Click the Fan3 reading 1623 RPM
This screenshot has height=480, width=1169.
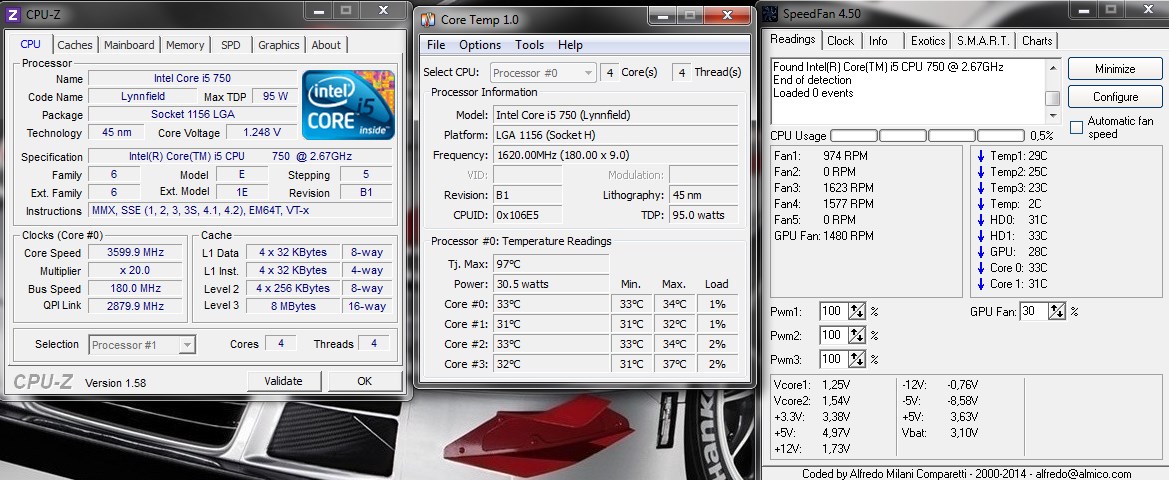point(848,188)
